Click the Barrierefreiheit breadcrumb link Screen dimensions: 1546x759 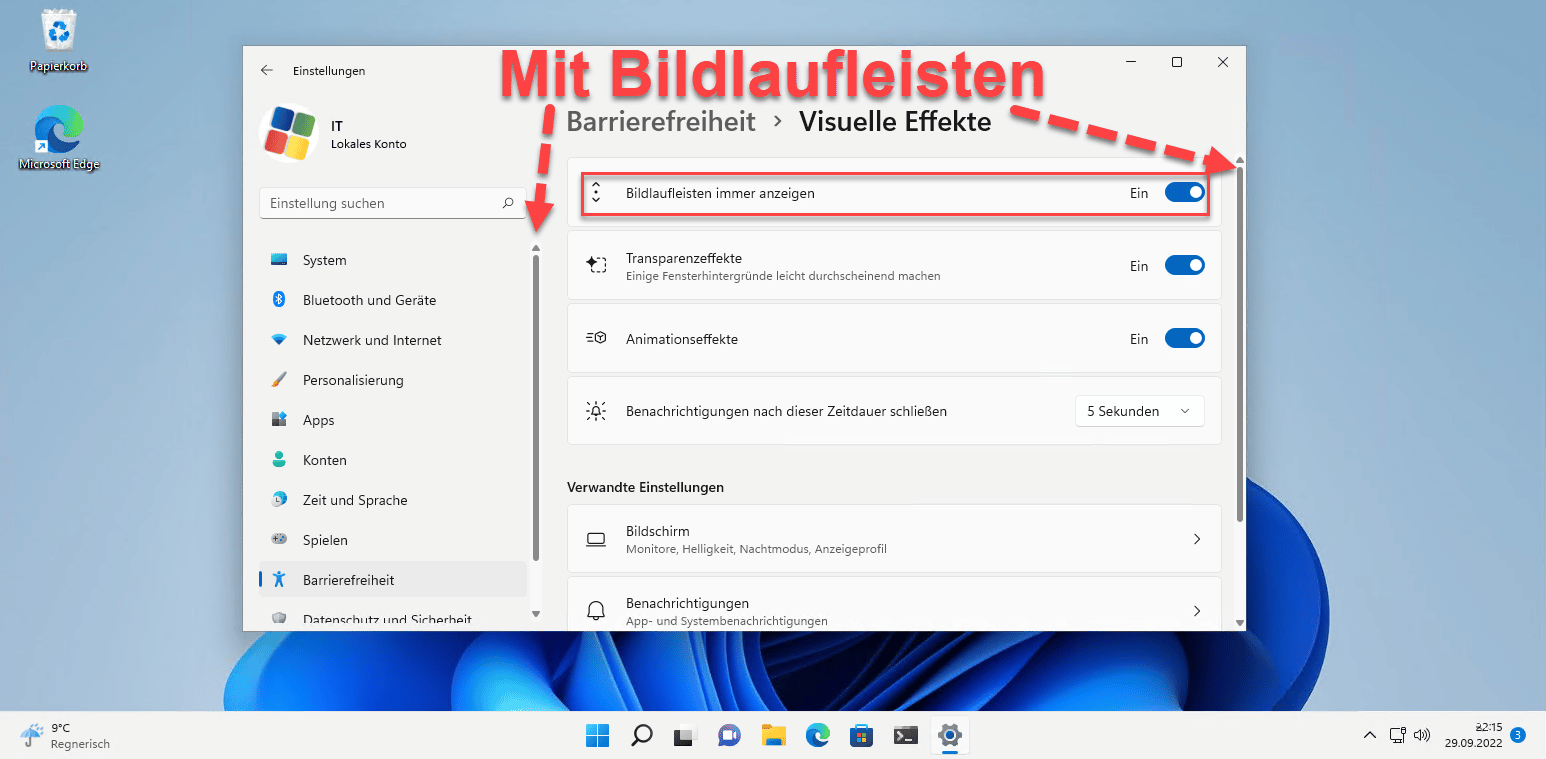pyautogui.click(x=661, y=122)
